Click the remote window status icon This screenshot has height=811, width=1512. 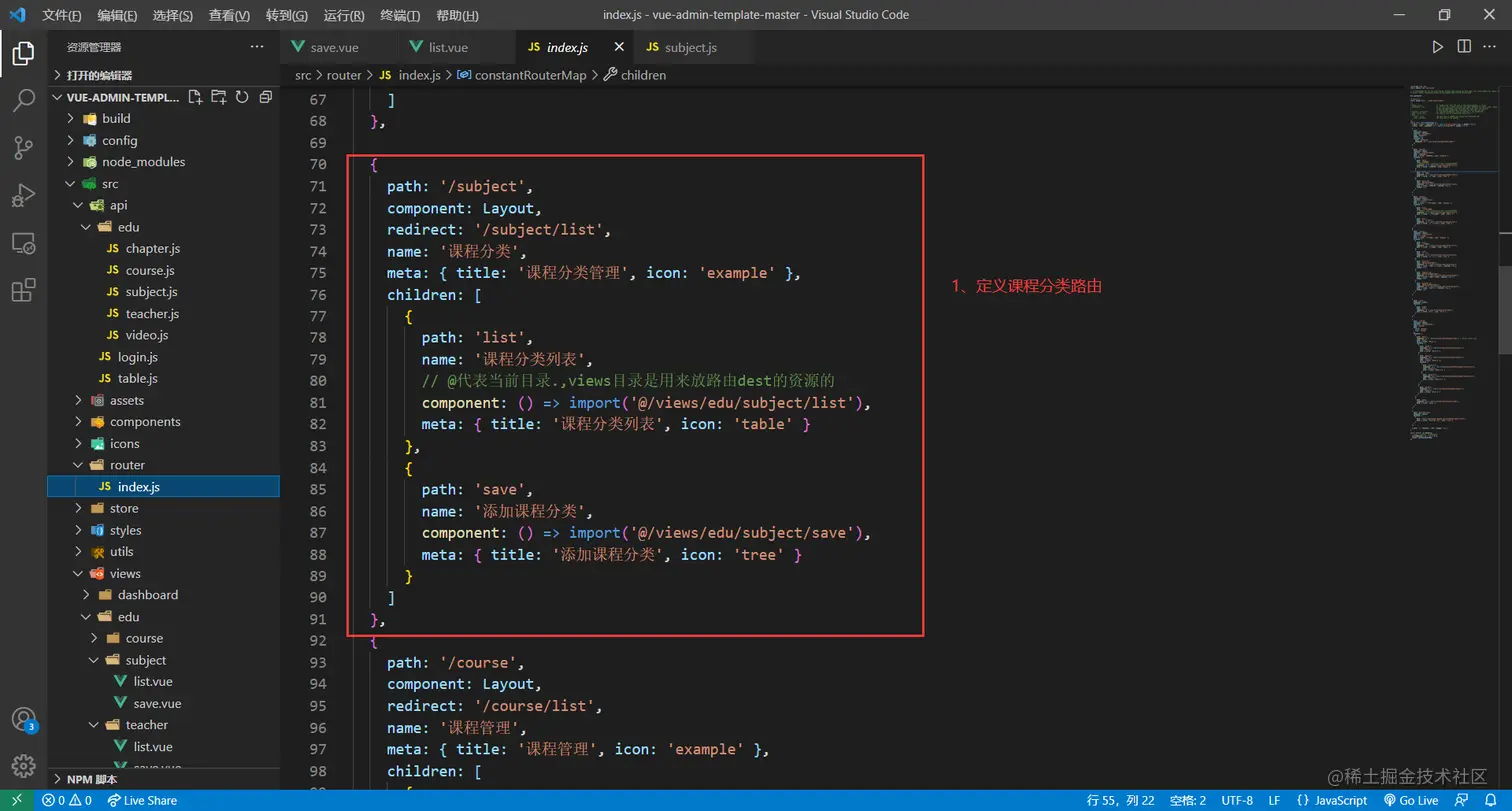pos(16,800)
